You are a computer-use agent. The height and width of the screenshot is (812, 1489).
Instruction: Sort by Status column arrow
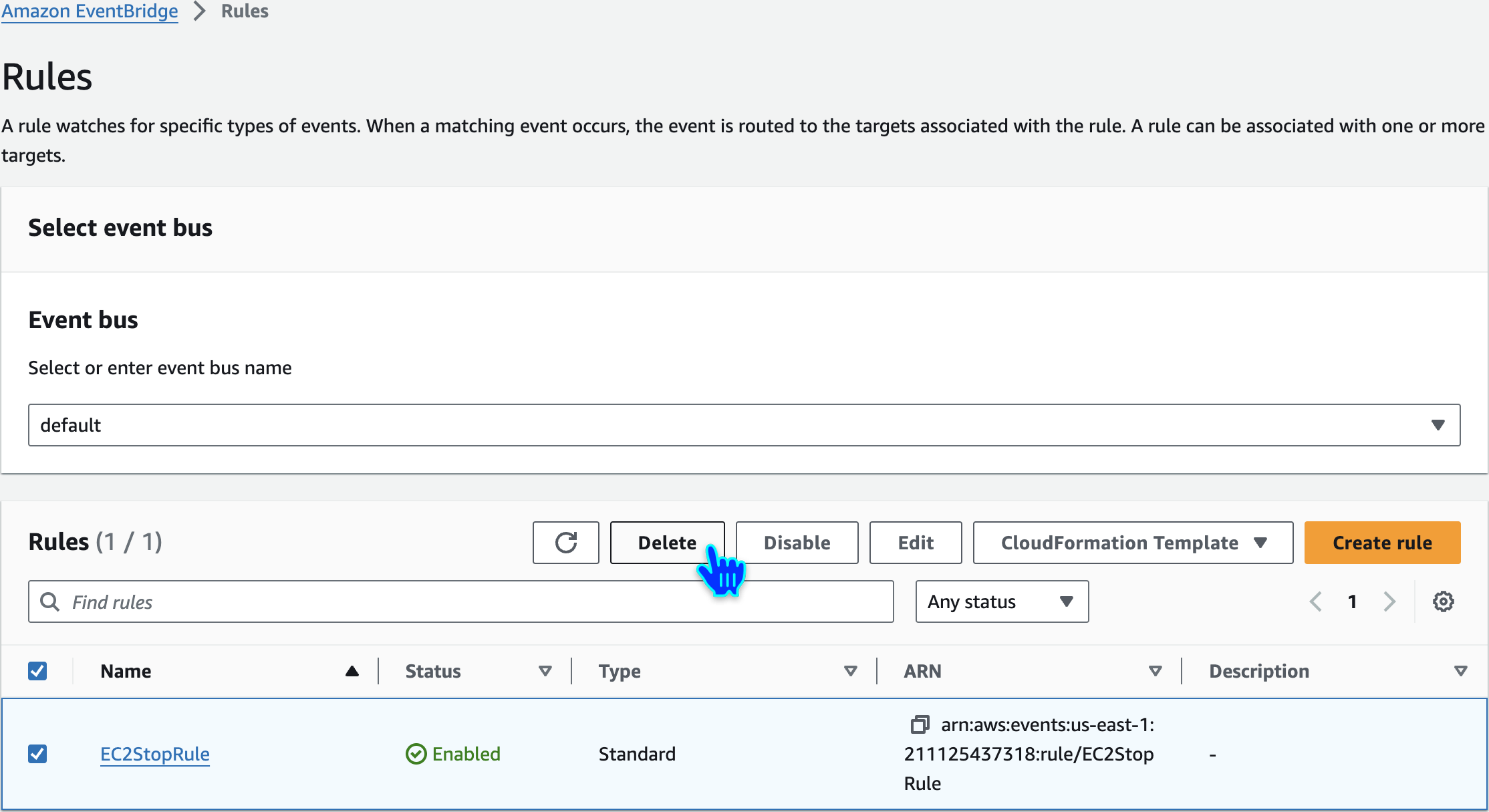[x=545, y=671]
